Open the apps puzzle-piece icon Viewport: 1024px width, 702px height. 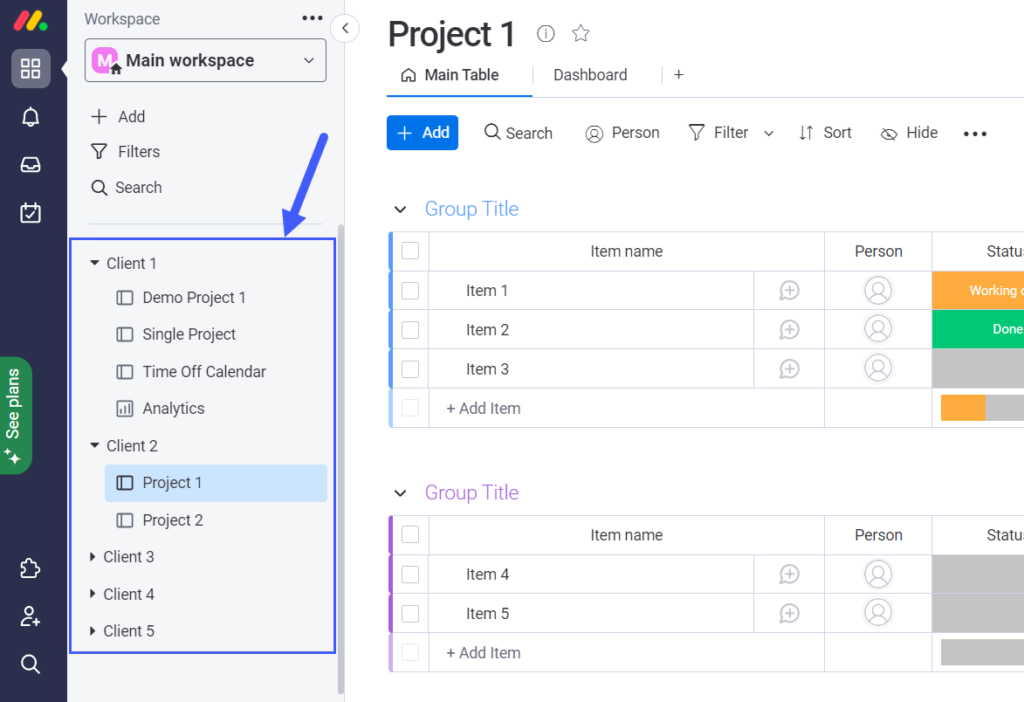[x=31, y=568]
